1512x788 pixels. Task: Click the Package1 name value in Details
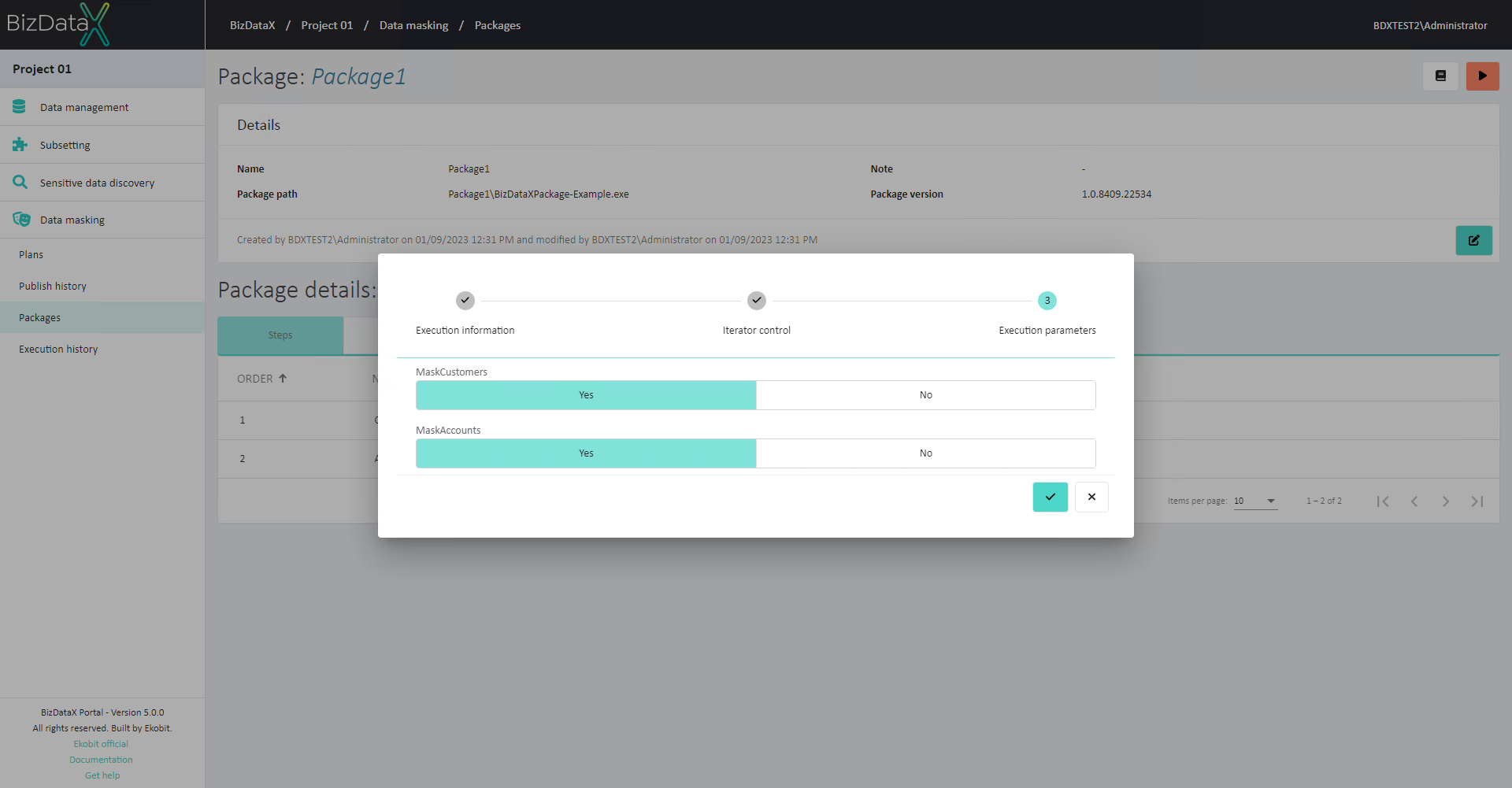[469, 169]
